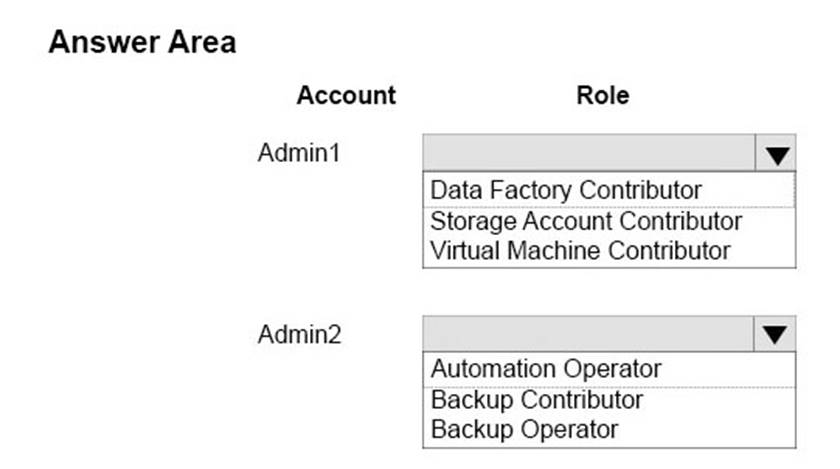
Task: Choose Backup Contributor role
Action: 536,400
